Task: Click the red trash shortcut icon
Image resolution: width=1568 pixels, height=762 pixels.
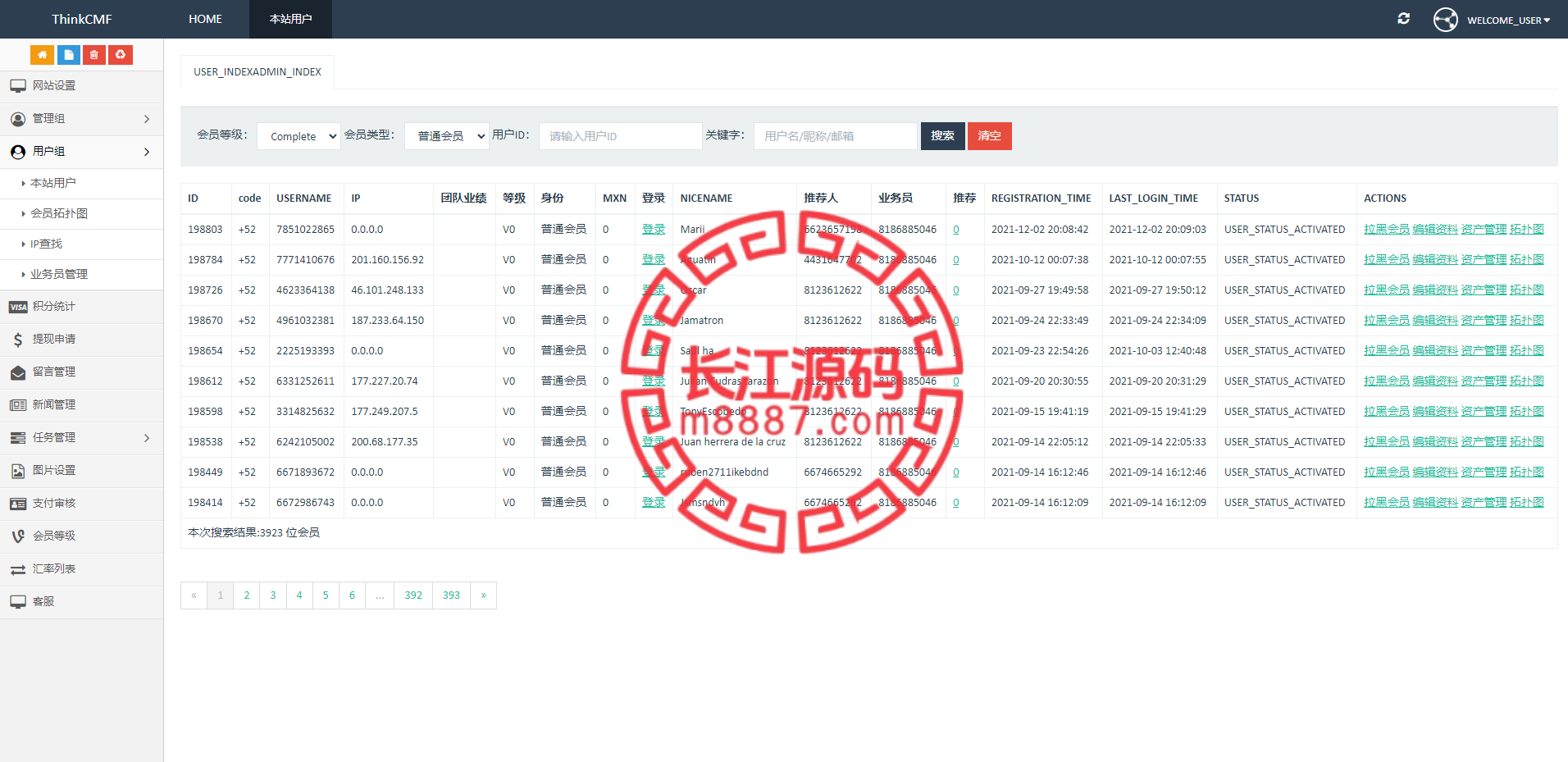Action: 94,55
